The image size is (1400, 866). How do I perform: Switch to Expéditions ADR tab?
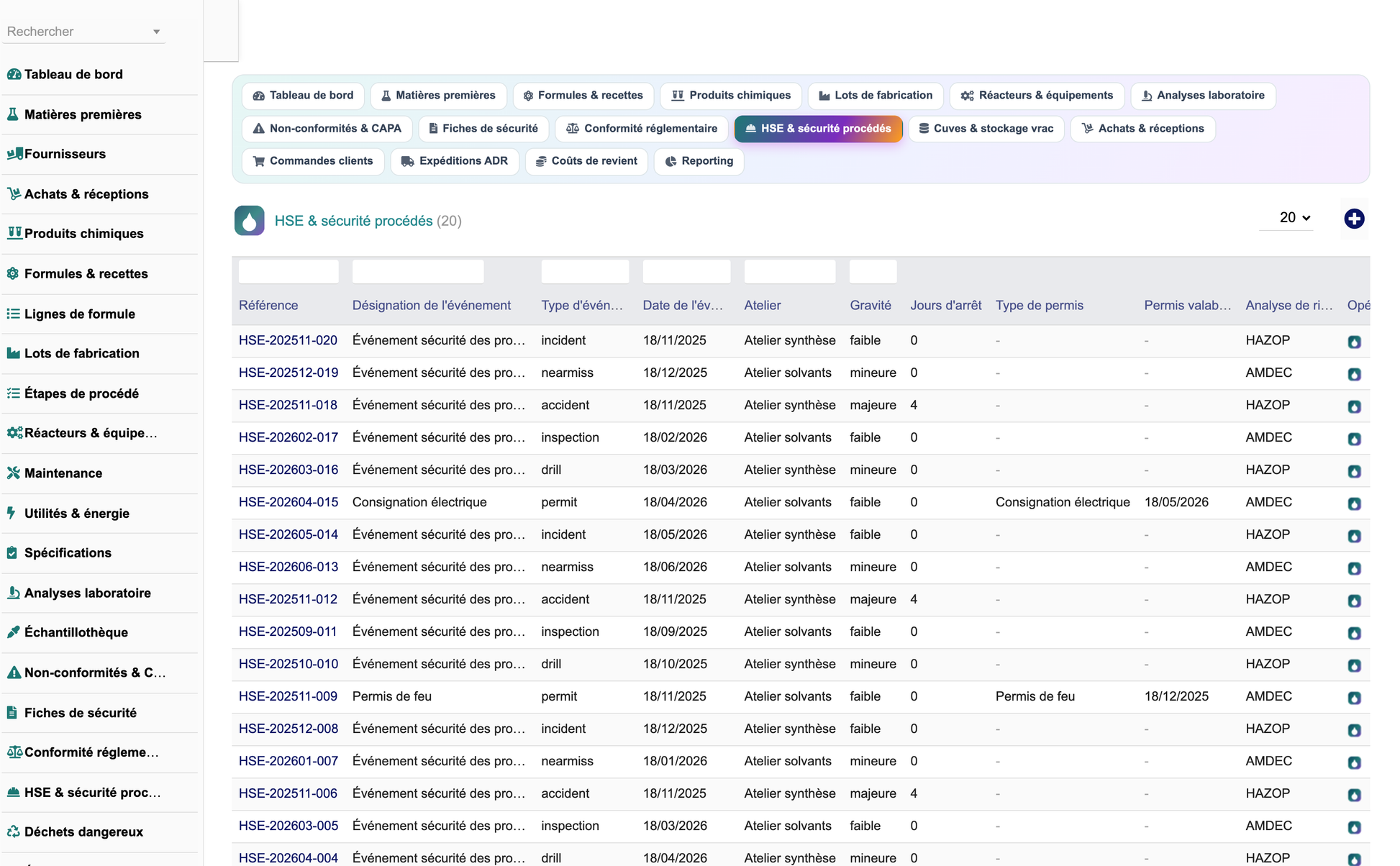point(455,161)
